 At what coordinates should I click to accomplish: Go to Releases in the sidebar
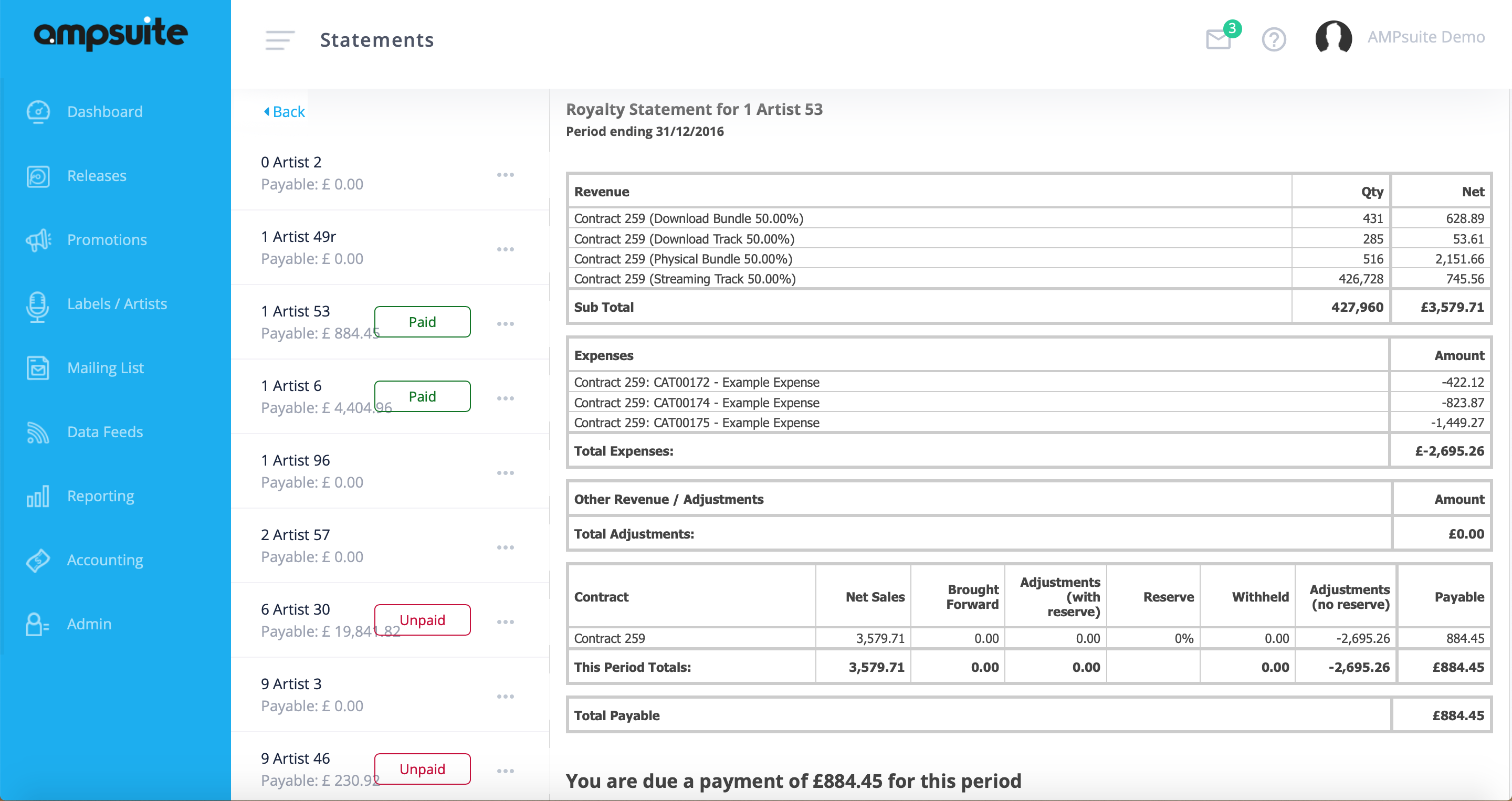click(x=97, y=176)
